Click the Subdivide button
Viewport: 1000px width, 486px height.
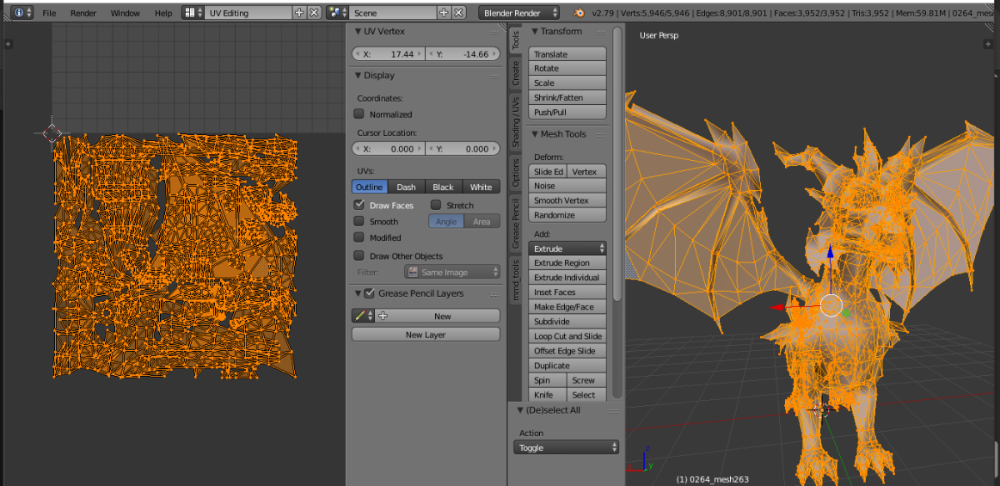[x=568, y=321]
